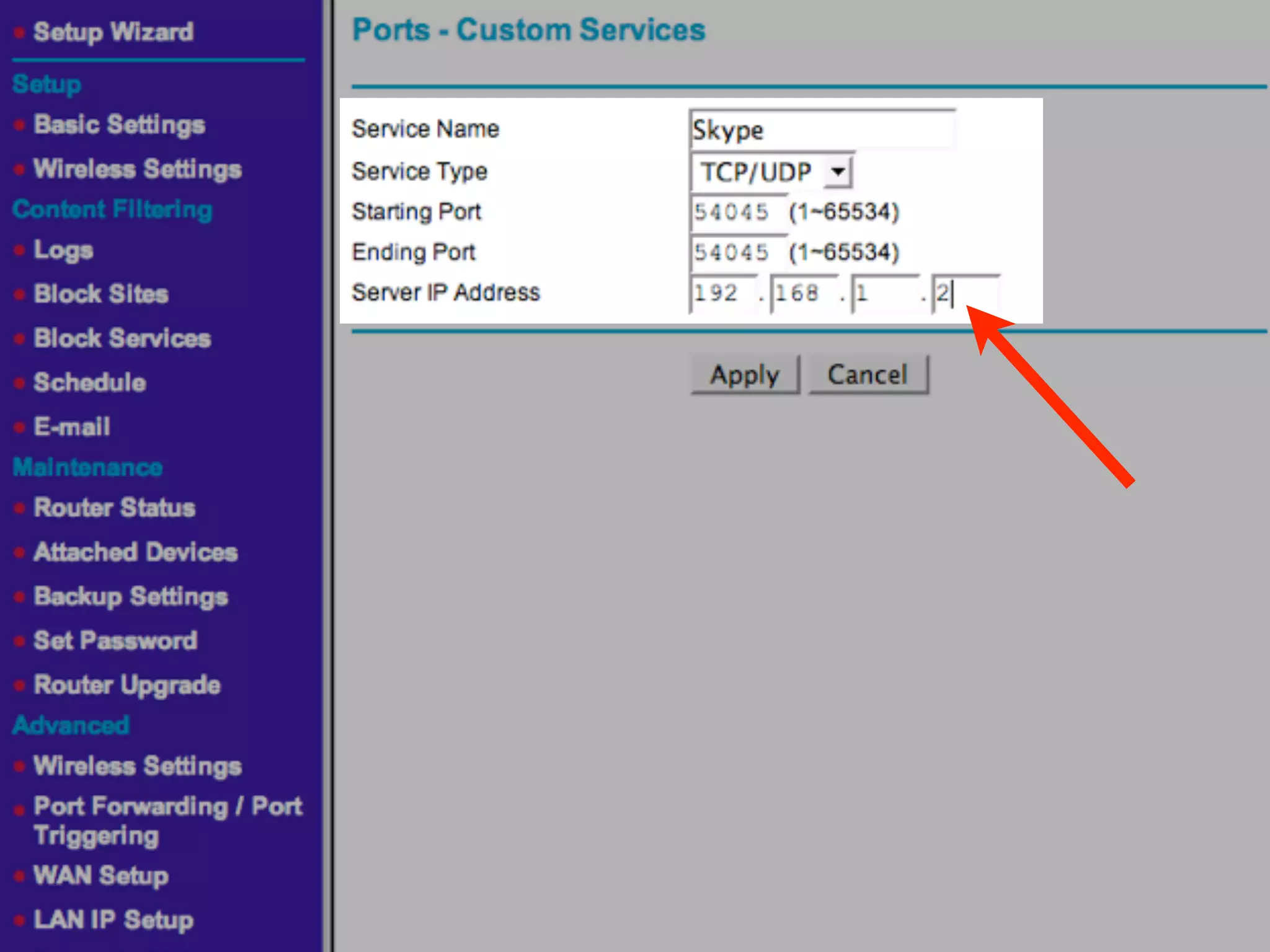Image resolution: width=1270 pixels, height=952 pixels.
Task: Open Setup Wizard in sidebar
Action: point(113,32)
